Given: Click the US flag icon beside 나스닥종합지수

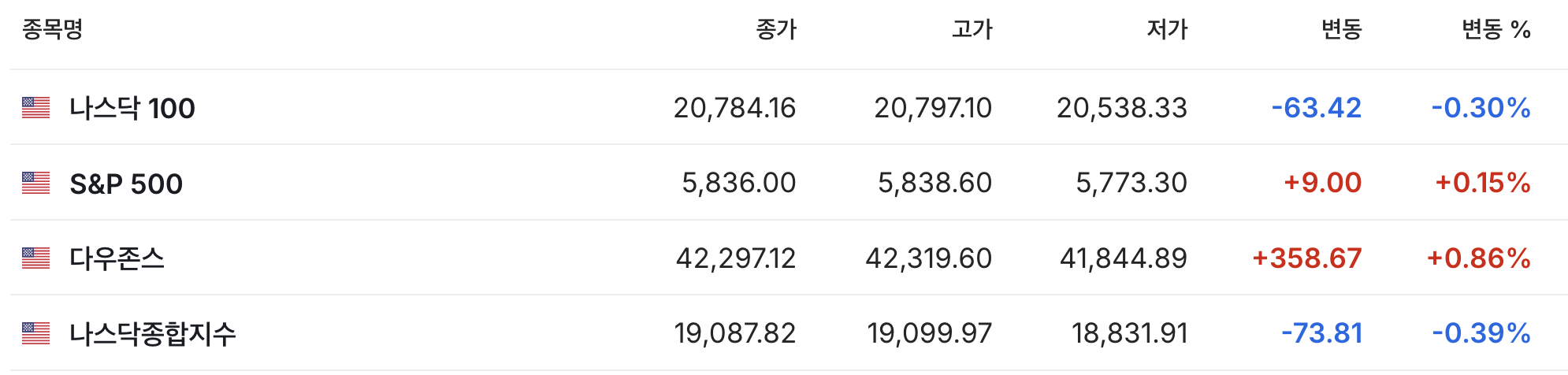Looking at the screenshot, I should click(35, 333).
